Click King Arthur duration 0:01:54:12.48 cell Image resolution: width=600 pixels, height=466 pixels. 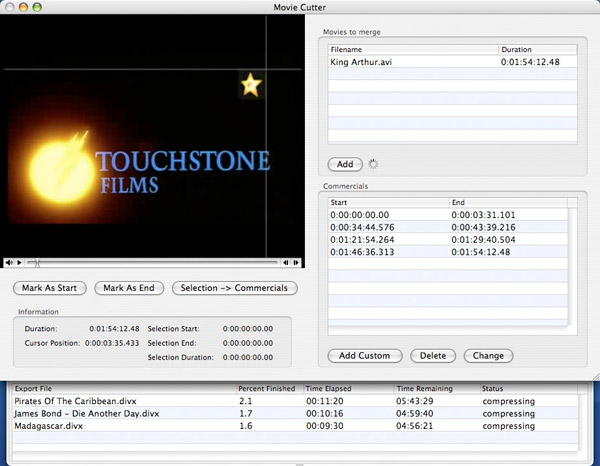[x=530, y=62]
